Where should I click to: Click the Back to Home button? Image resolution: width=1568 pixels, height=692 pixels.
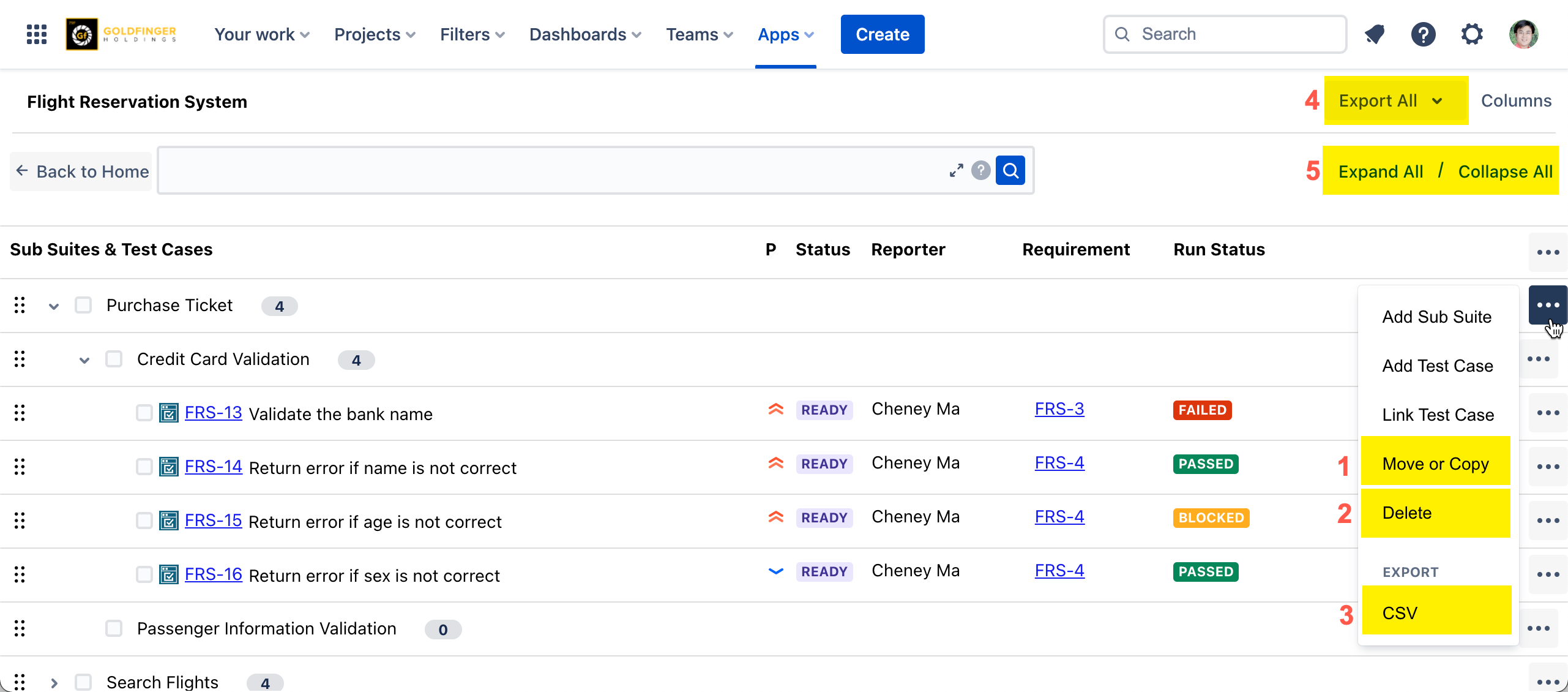pos(82,171)
